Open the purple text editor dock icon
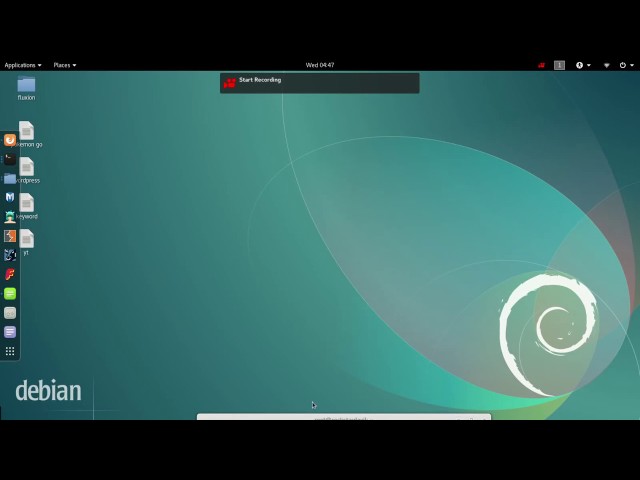The height and width of the screenshot is (480, 640). 10,332
